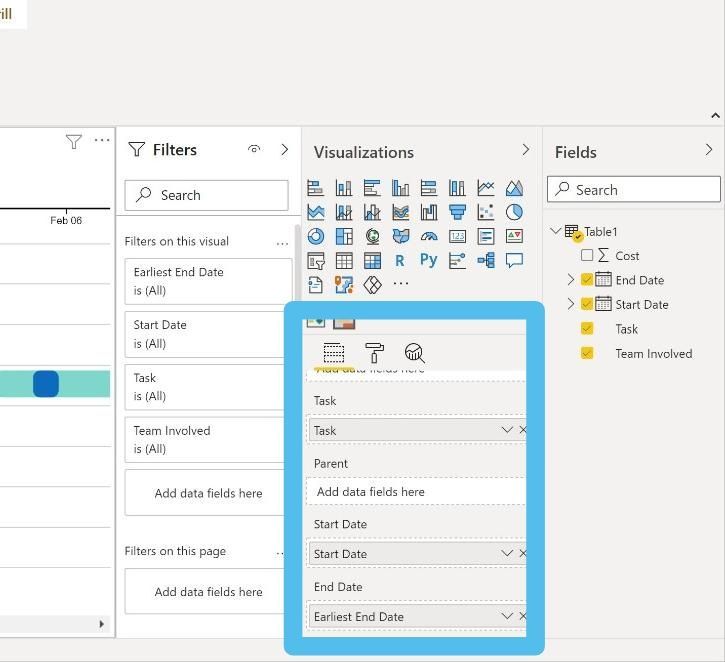Collapse the ribbon with the up caret
The image size is (725, 662).
click(715, 116)
